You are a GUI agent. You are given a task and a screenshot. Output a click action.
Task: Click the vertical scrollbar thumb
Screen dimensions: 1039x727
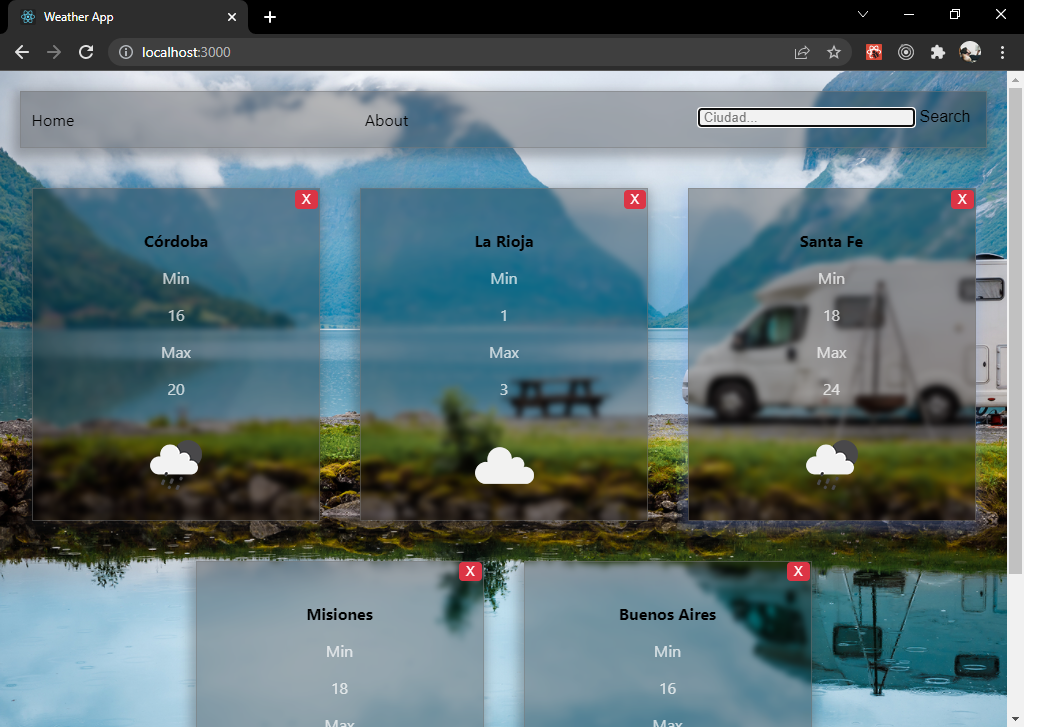click(1015, 329)
